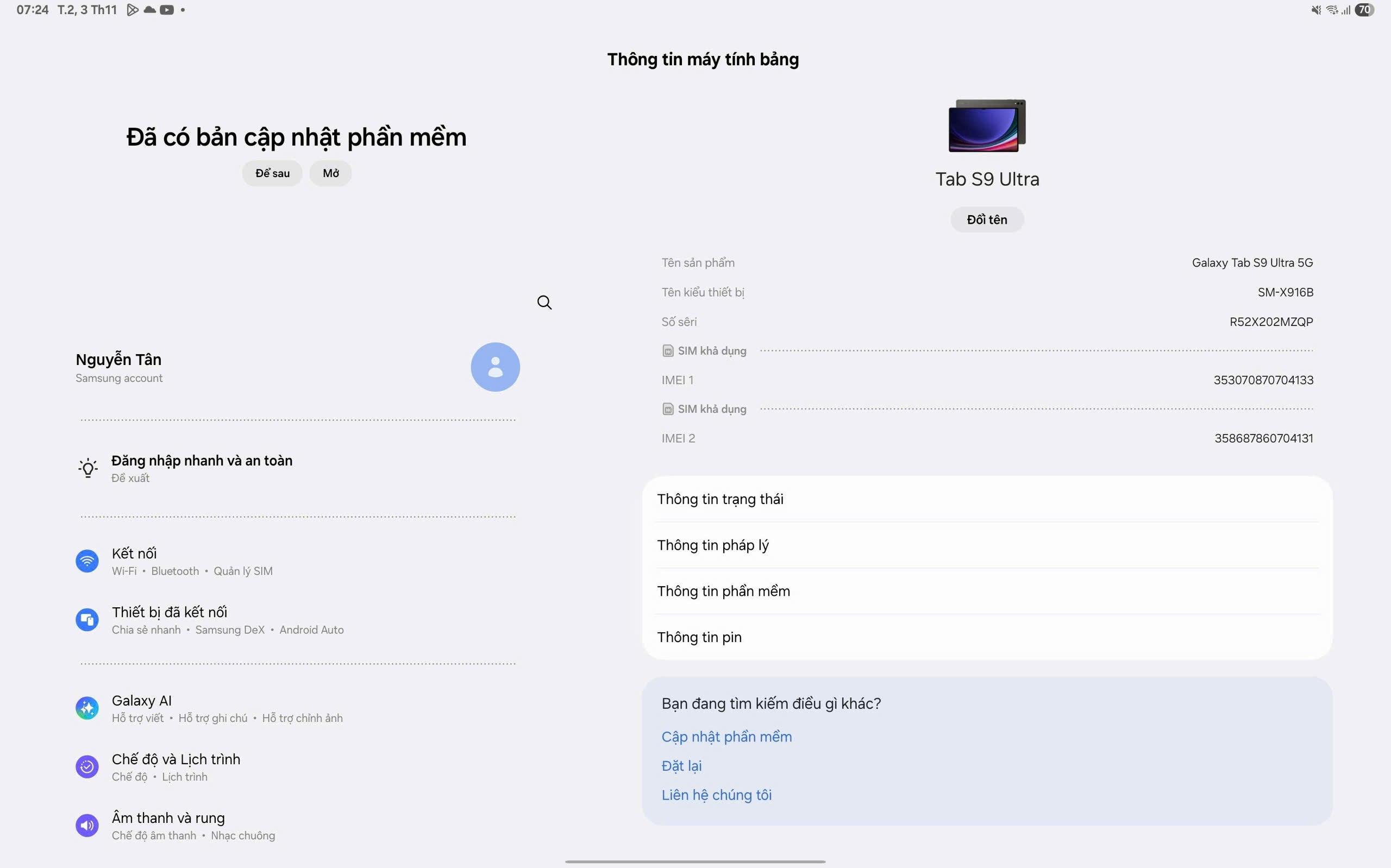Image resolution: width=1391 pixels, height=868 pixels.
Task: Click the Chế độ và Lịch trình icon
Action: tap(87, 766)
